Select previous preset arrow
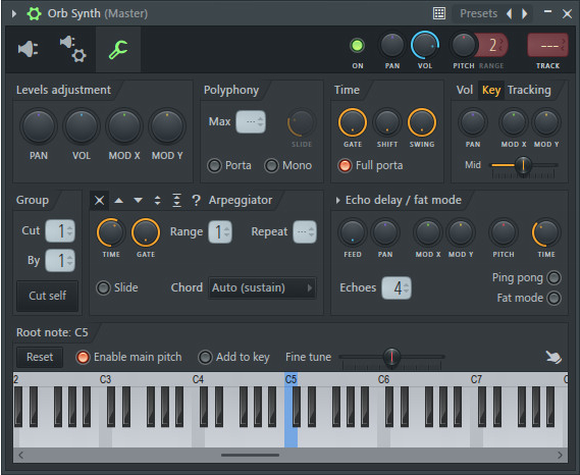The width and height of the screenshot is (580, 475). [509, 14]
